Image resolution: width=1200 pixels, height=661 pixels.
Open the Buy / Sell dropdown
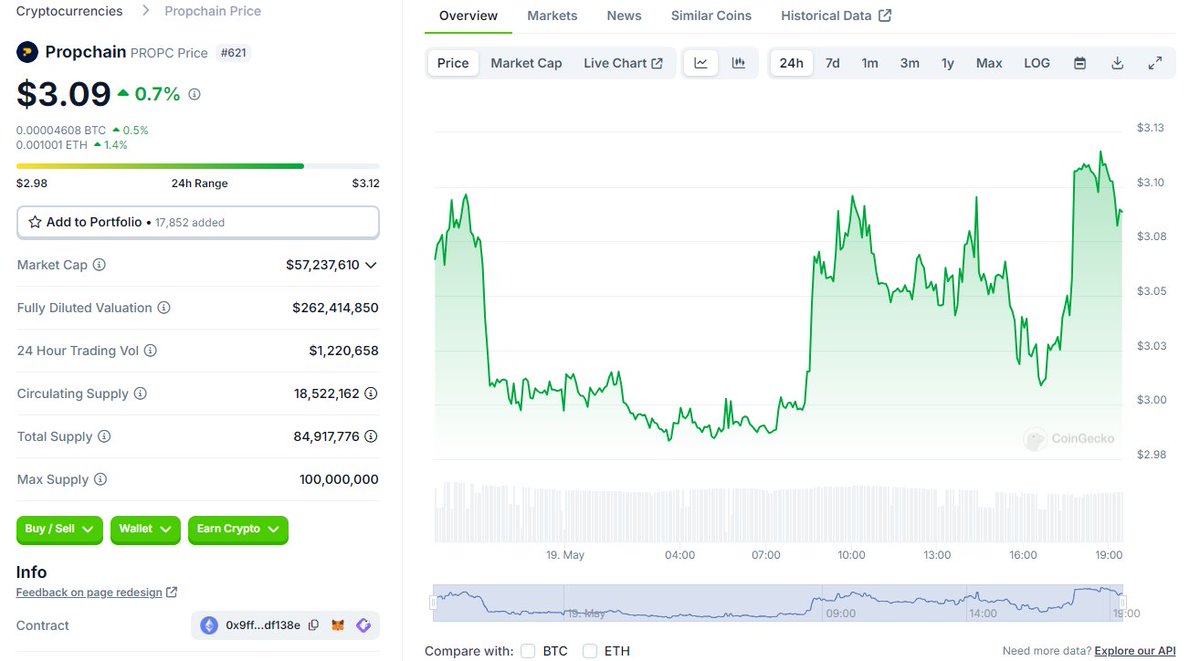point(59,529)
